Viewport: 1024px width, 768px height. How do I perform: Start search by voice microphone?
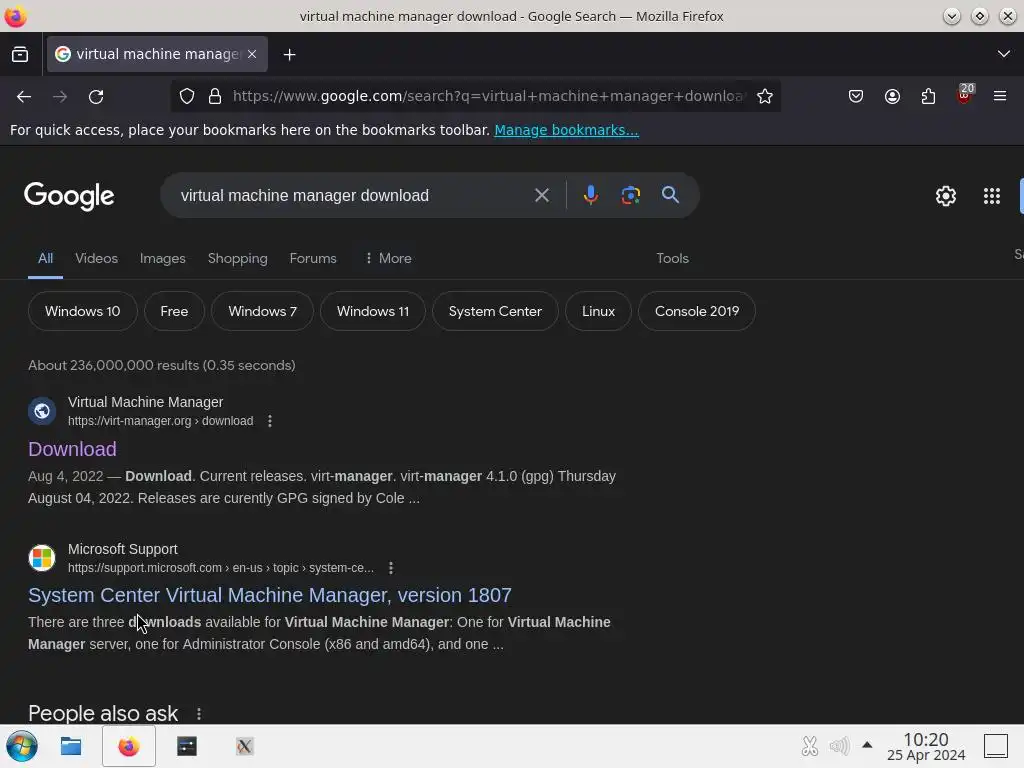click(590, 195)
